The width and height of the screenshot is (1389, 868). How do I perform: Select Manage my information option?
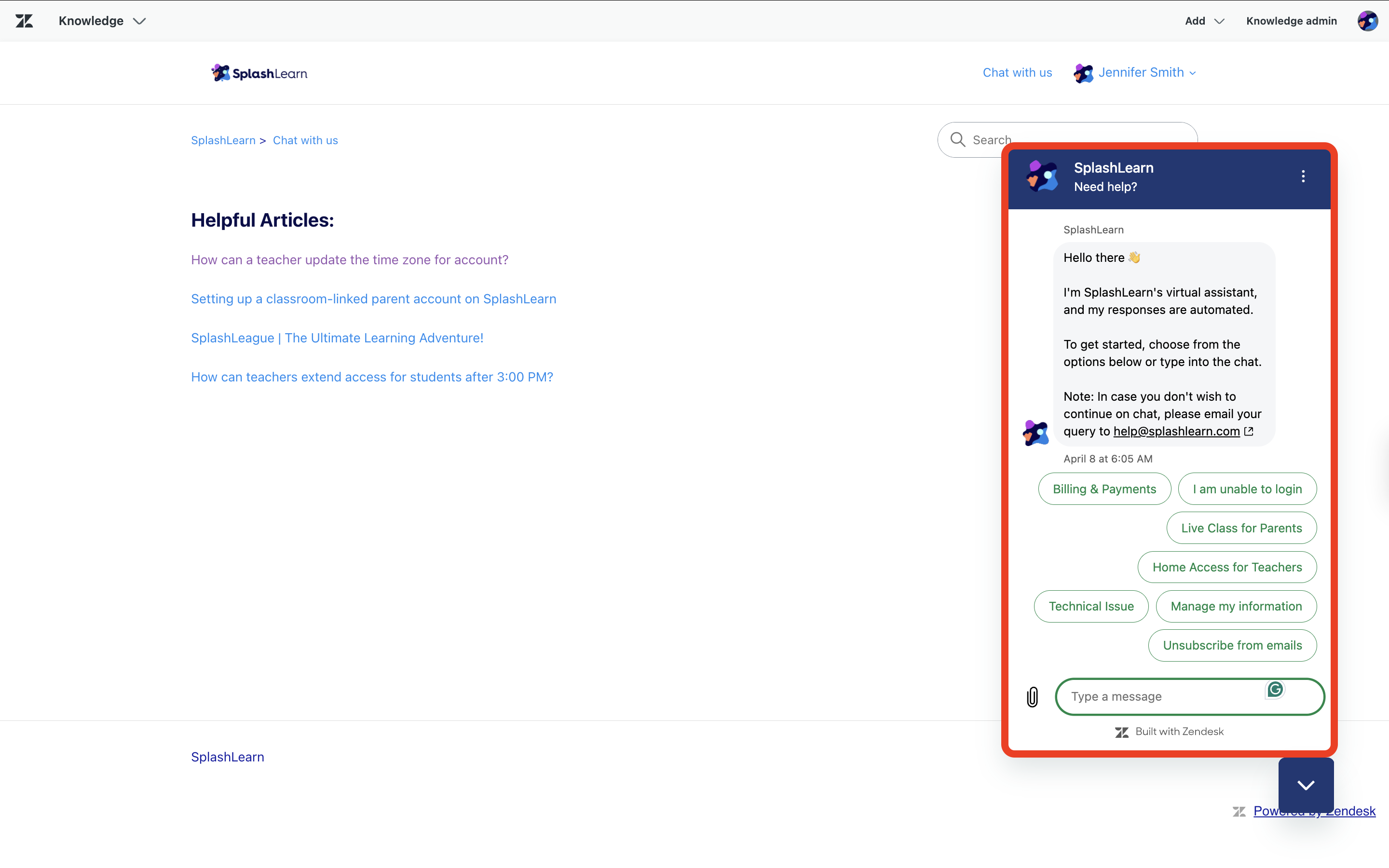point(1236,606)
